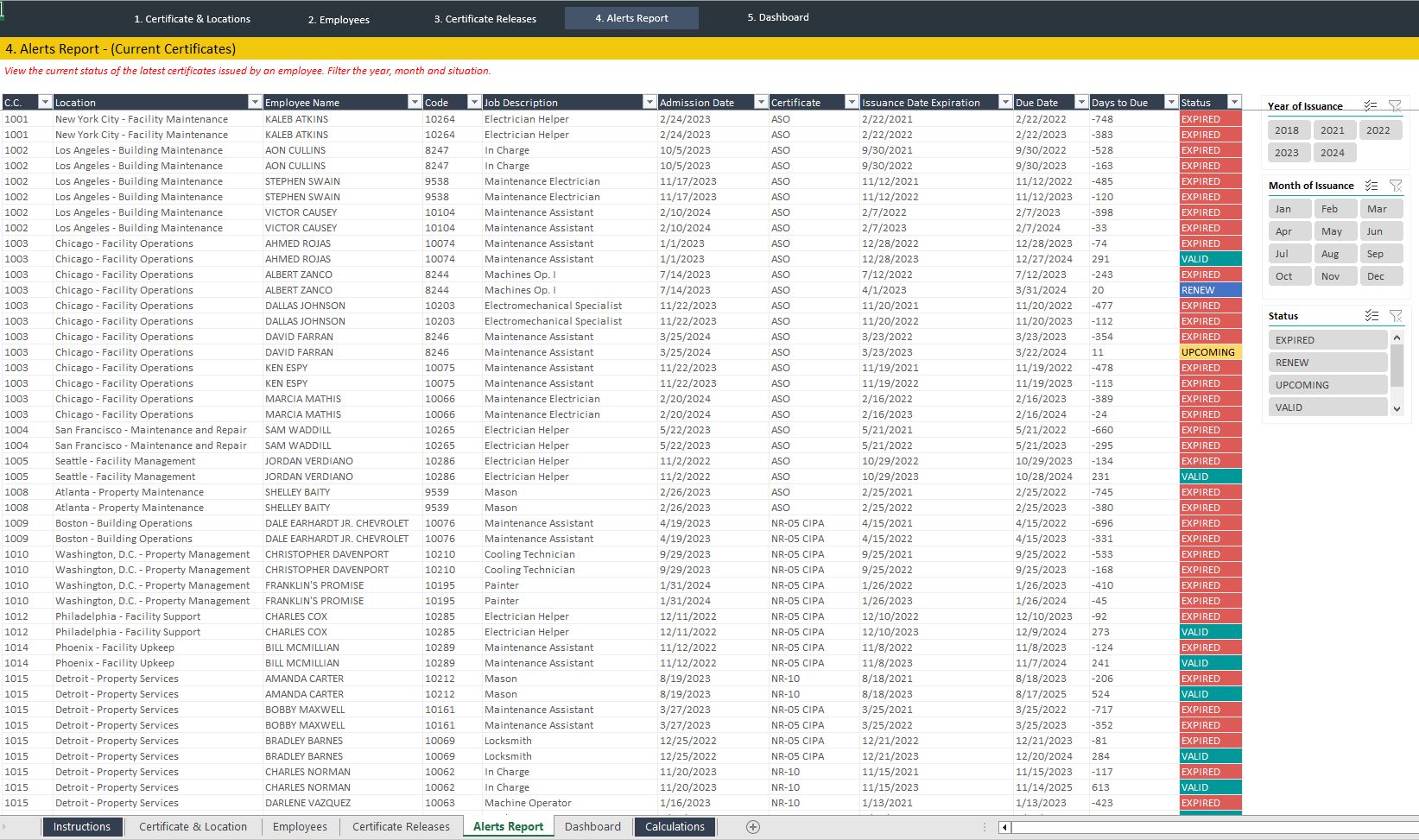1419x840 pixels.
Task: Toggle multi-select in Year of Issuance slicer
Action: click(x=1371, y=105)
